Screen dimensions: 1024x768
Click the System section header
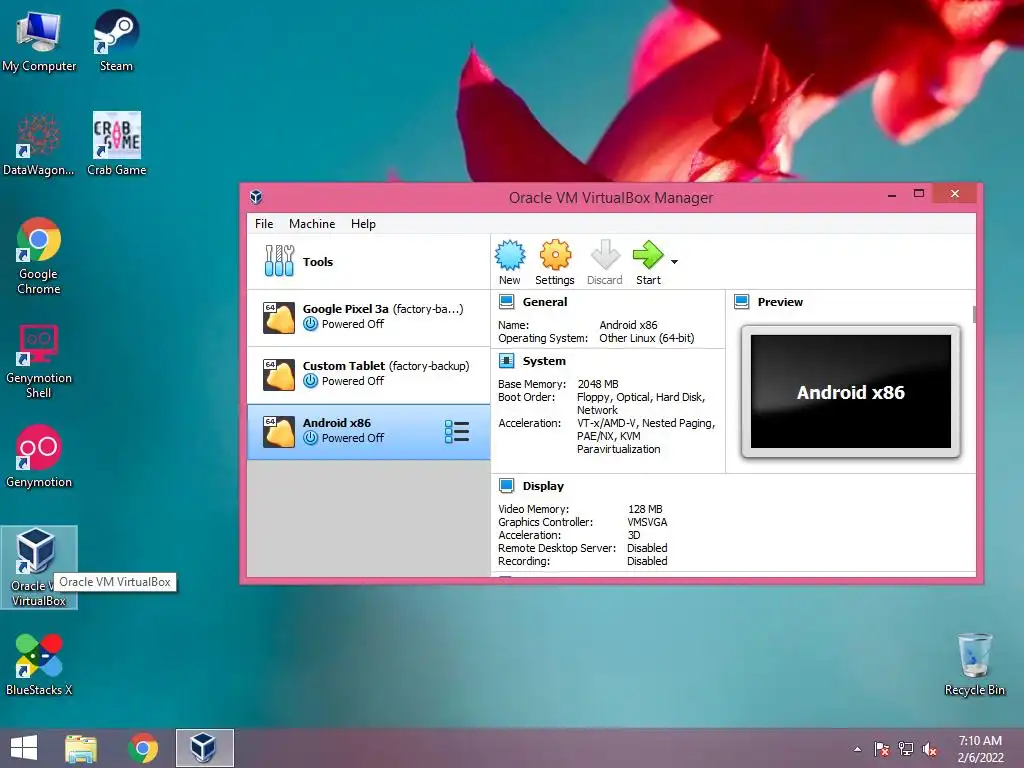[x=544, y=361]
